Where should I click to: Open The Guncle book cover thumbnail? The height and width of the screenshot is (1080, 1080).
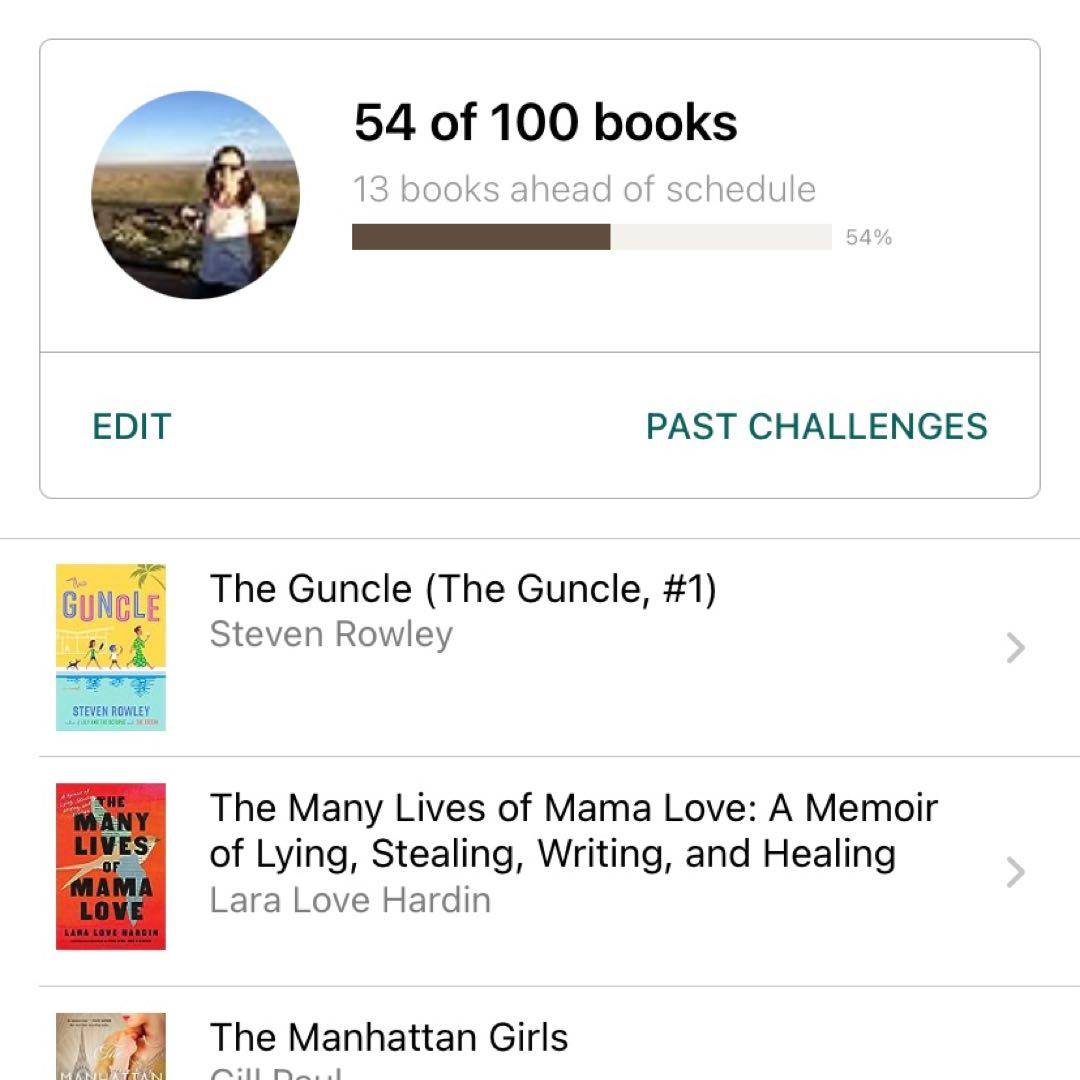click(111, 647)
